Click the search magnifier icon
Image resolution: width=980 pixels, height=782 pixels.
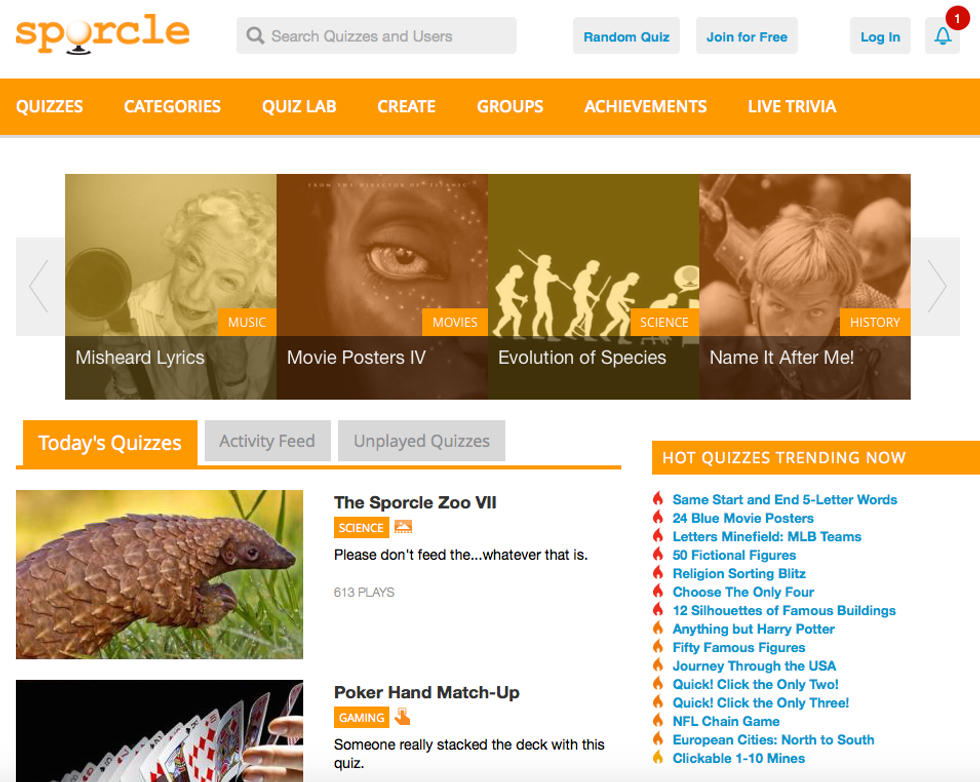point(254,36)
